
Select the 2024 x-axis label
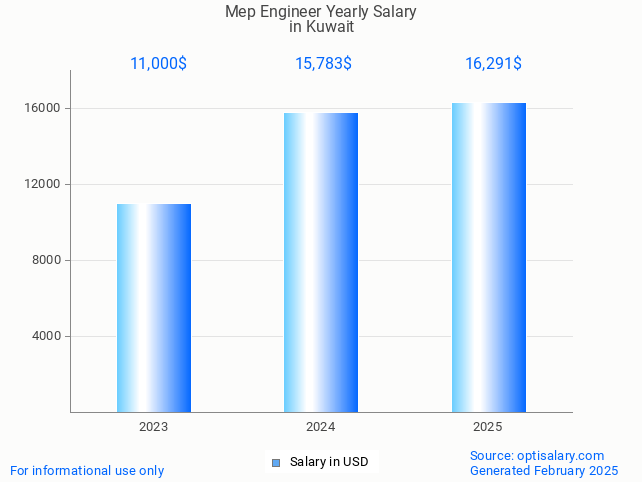pos(320,427)
